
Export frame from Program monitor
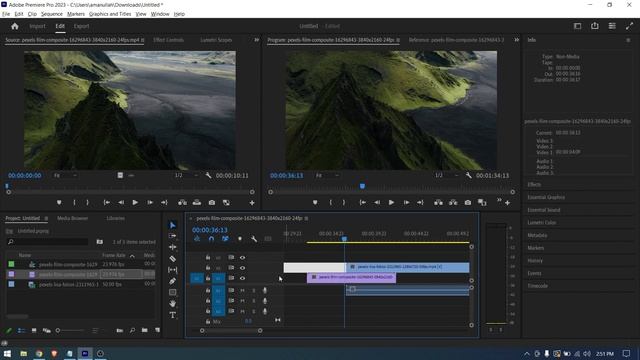click(x=468, y=202)
